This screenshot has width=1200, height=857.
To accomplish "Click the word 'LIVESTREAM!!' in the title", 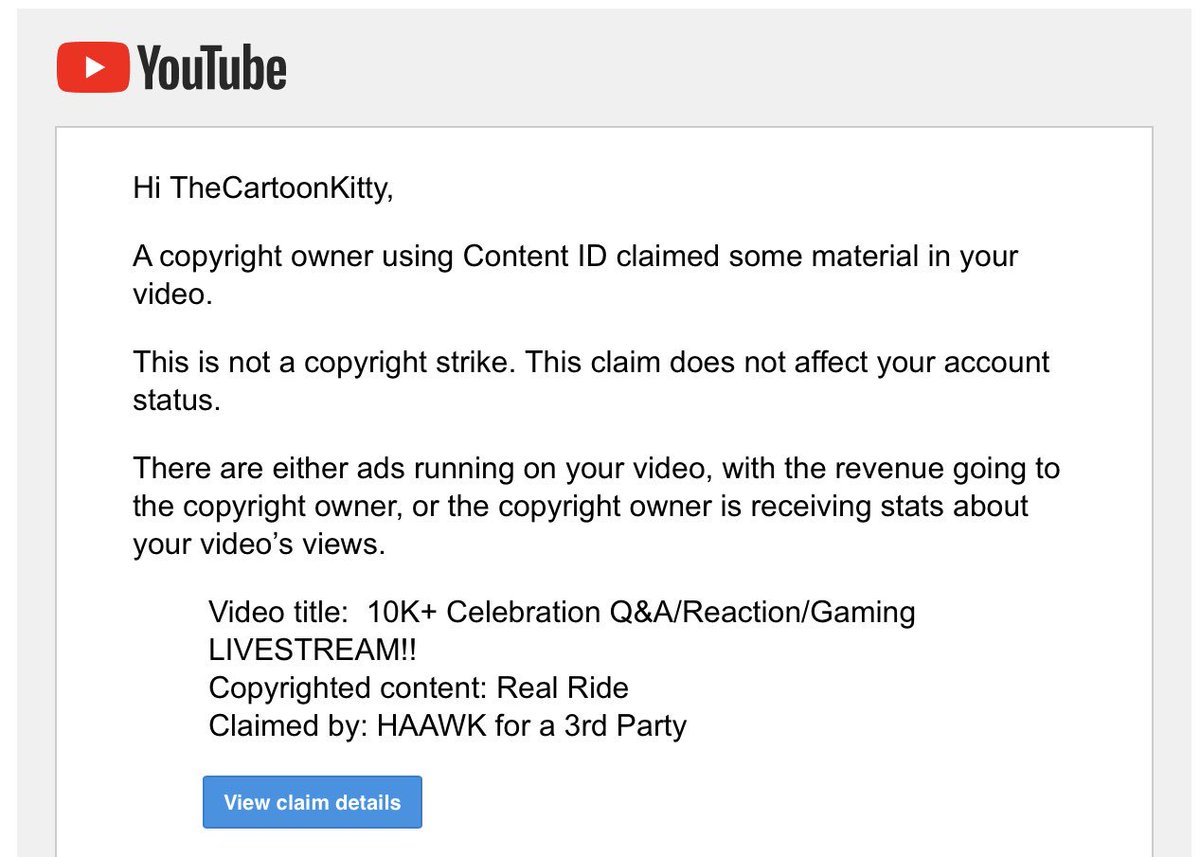I will pyautogui.click(x=313, y=650).
